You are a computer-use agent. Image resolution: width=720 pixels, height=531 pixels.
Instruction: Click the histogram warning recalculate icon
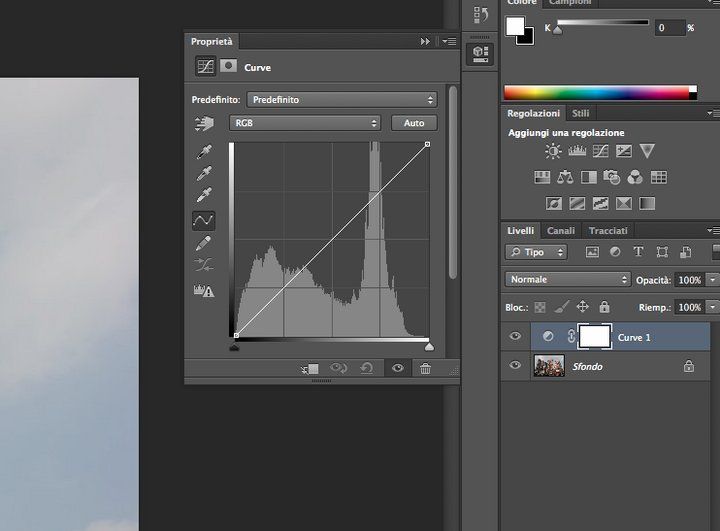(204, 290)
